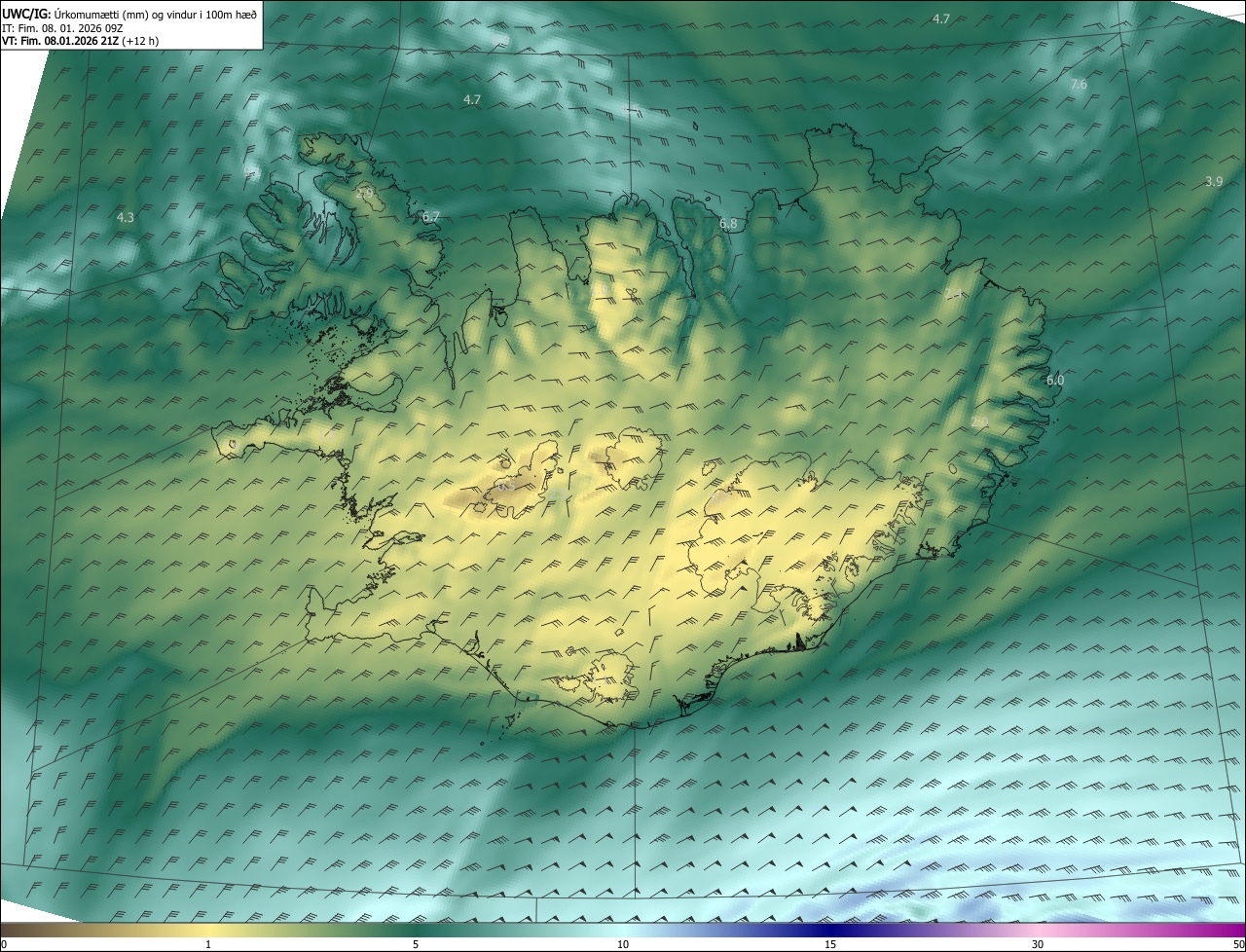Click the 30 tick on the color scale
Screen dimensions: 1246x952
pyautogui.click(x=1038, y=944)
